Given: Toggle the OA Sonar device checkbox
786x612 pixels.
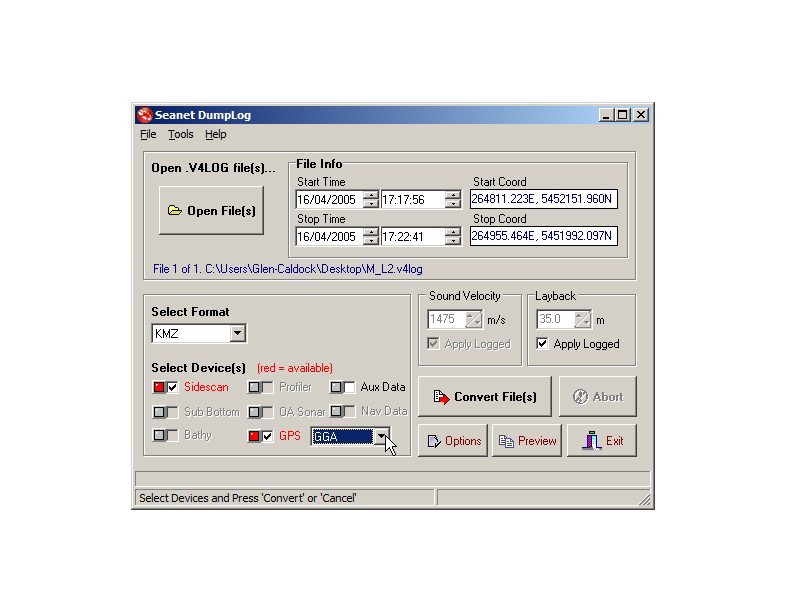Looking at the screenshot, I should pyautogui.click(x=267, y=412).
